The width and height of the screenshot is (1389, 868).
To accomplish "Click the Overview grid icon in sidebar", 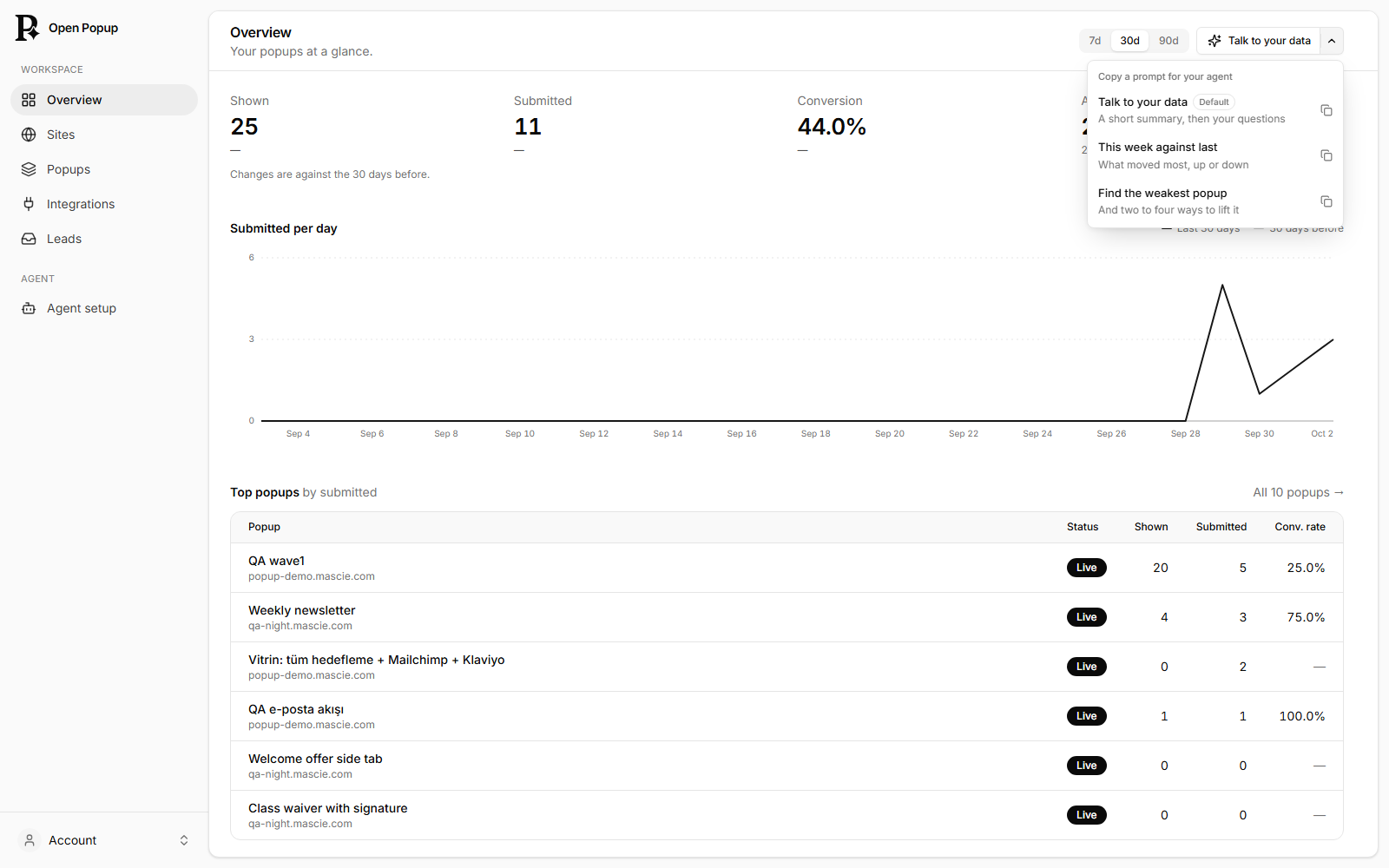I will pos(29,100).
